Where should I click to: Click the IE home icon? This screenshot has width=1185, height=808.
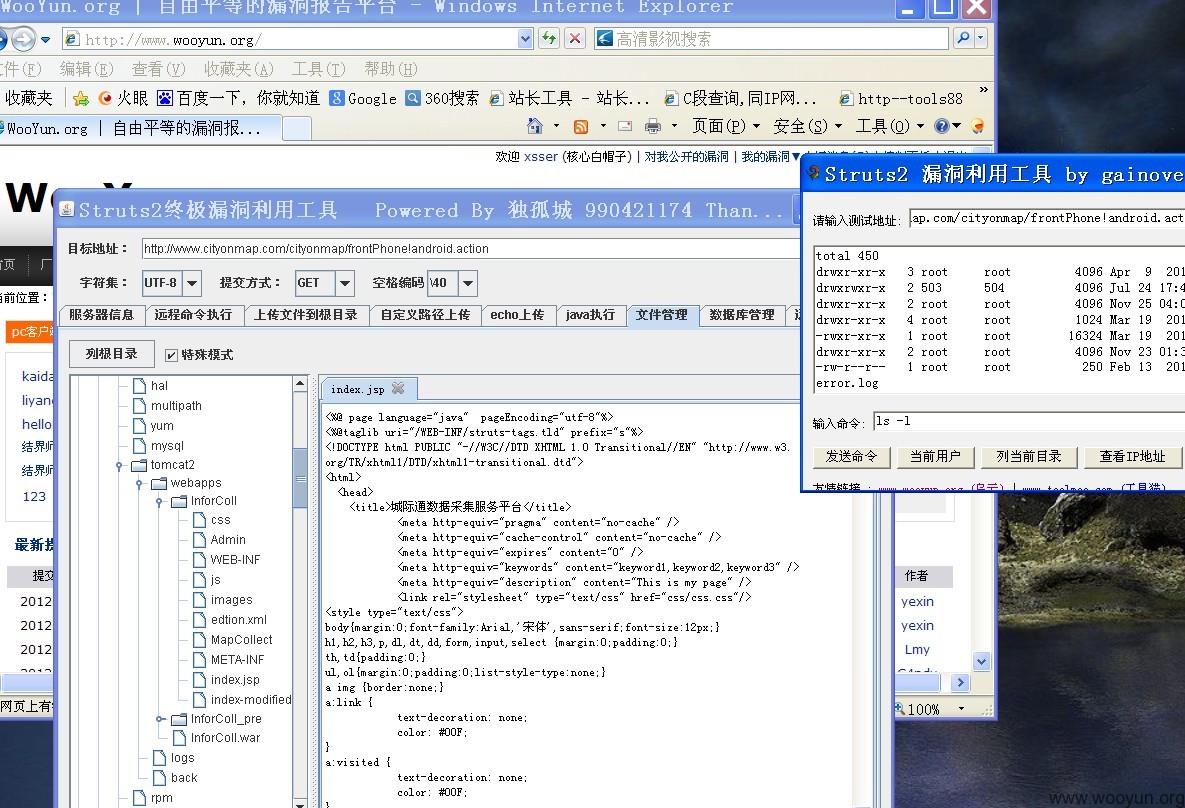pos(534,126)
